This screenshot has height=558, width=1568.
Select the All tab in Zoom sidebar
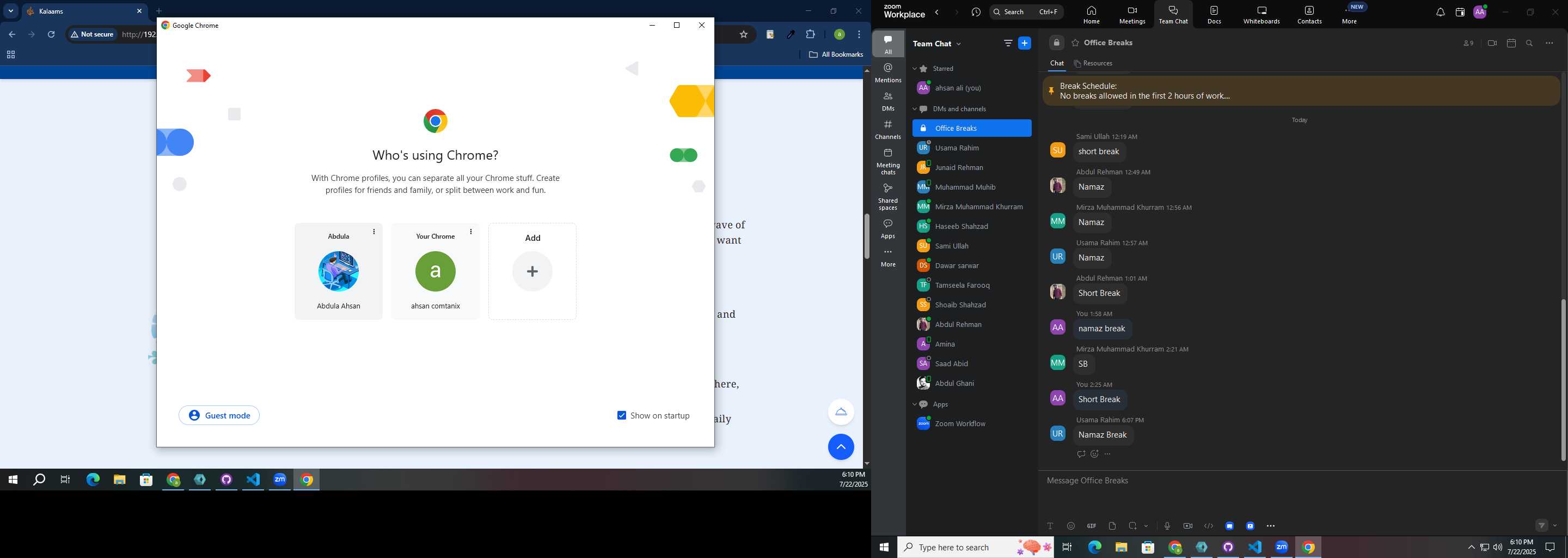[x=888, y=44]
